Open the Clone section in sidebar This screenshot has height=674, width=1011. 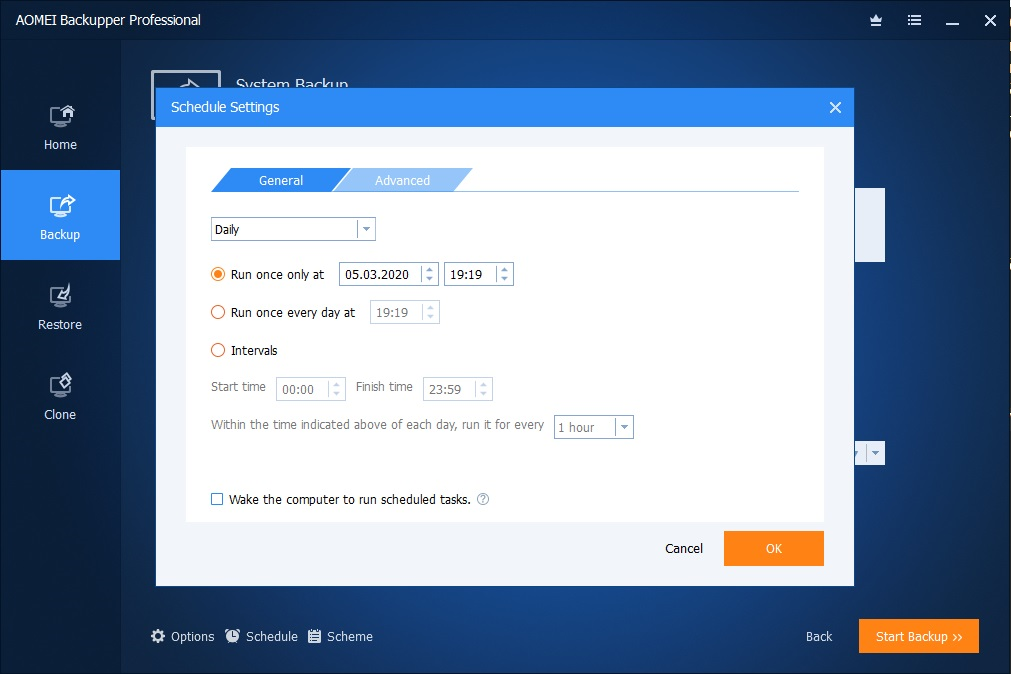(60, 397)
